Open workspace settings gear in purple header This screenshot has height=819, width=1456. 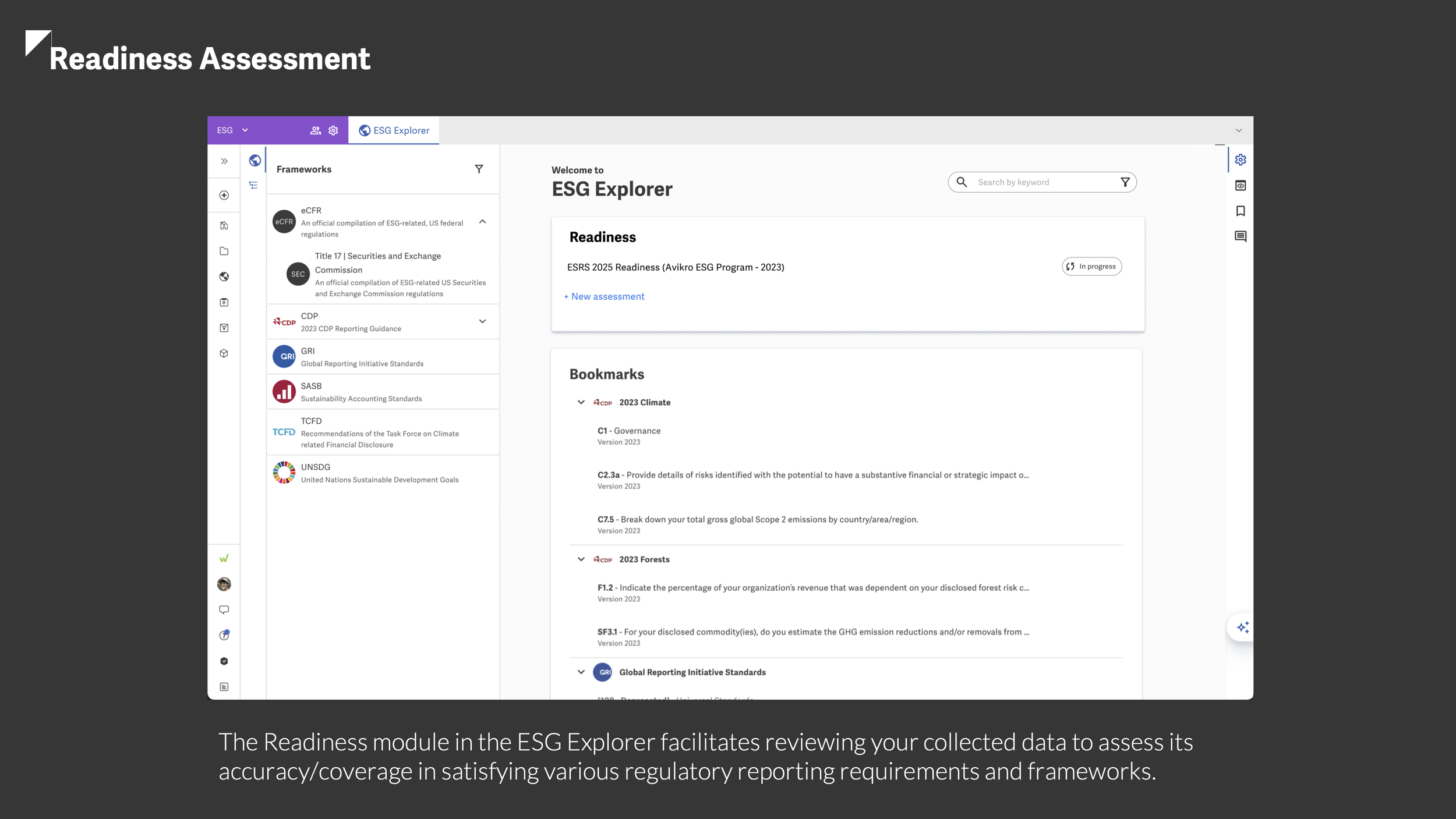333,130
